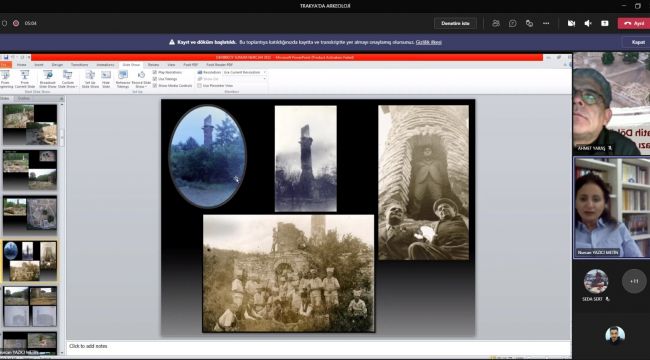Switch to the Transitions ribbon tab
This screenshot has height=360, width=650.
(80, 65)
